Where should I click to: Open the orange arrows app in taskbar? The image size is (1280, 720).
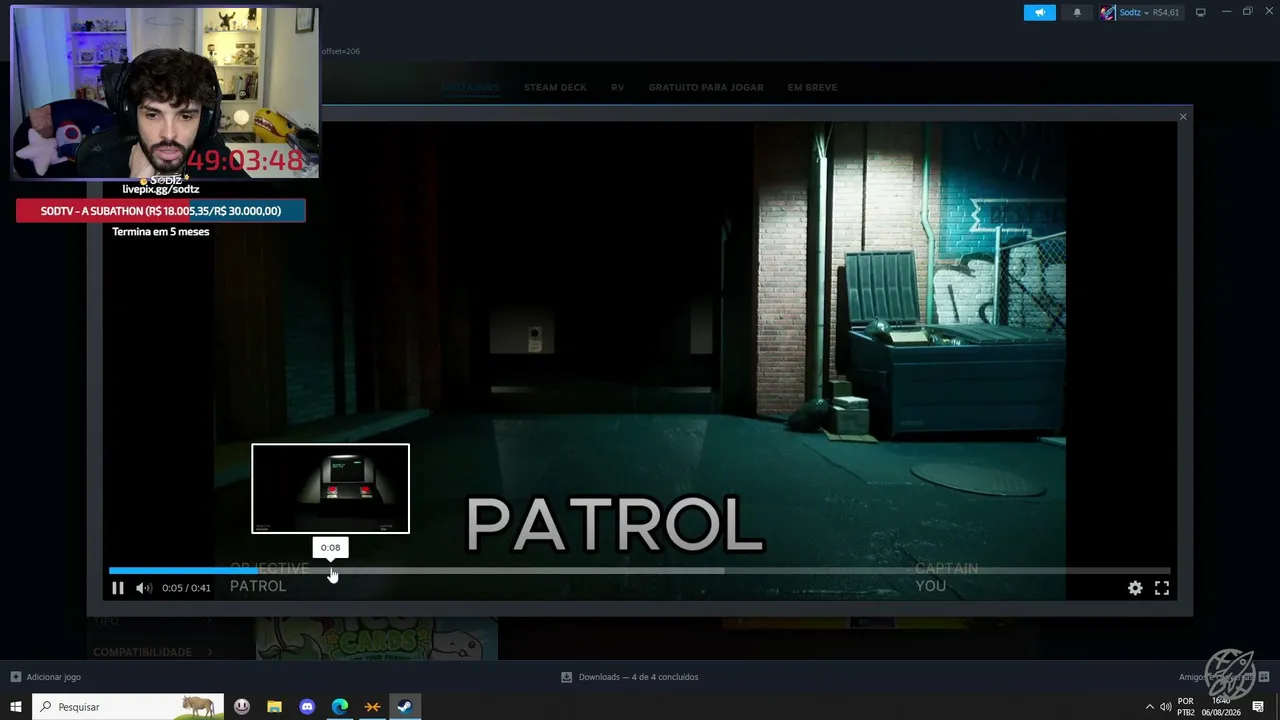[372, 707]
